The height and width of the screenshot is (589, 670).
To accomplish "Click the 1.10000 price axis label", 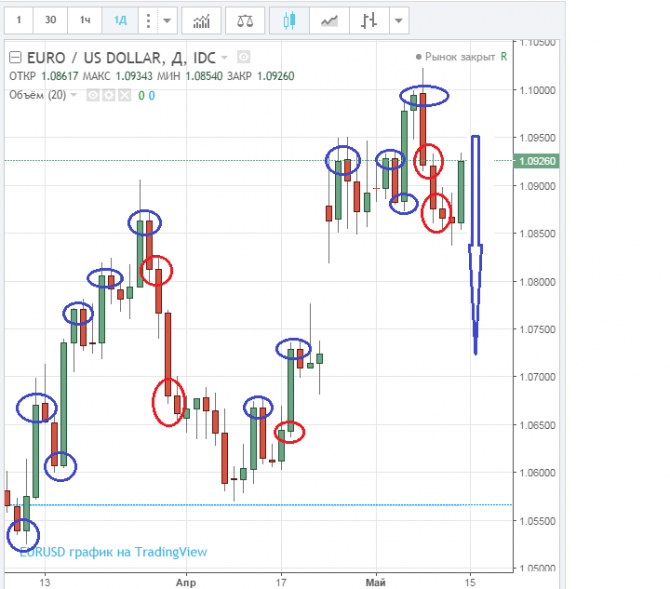I will [x=538, y=90].
